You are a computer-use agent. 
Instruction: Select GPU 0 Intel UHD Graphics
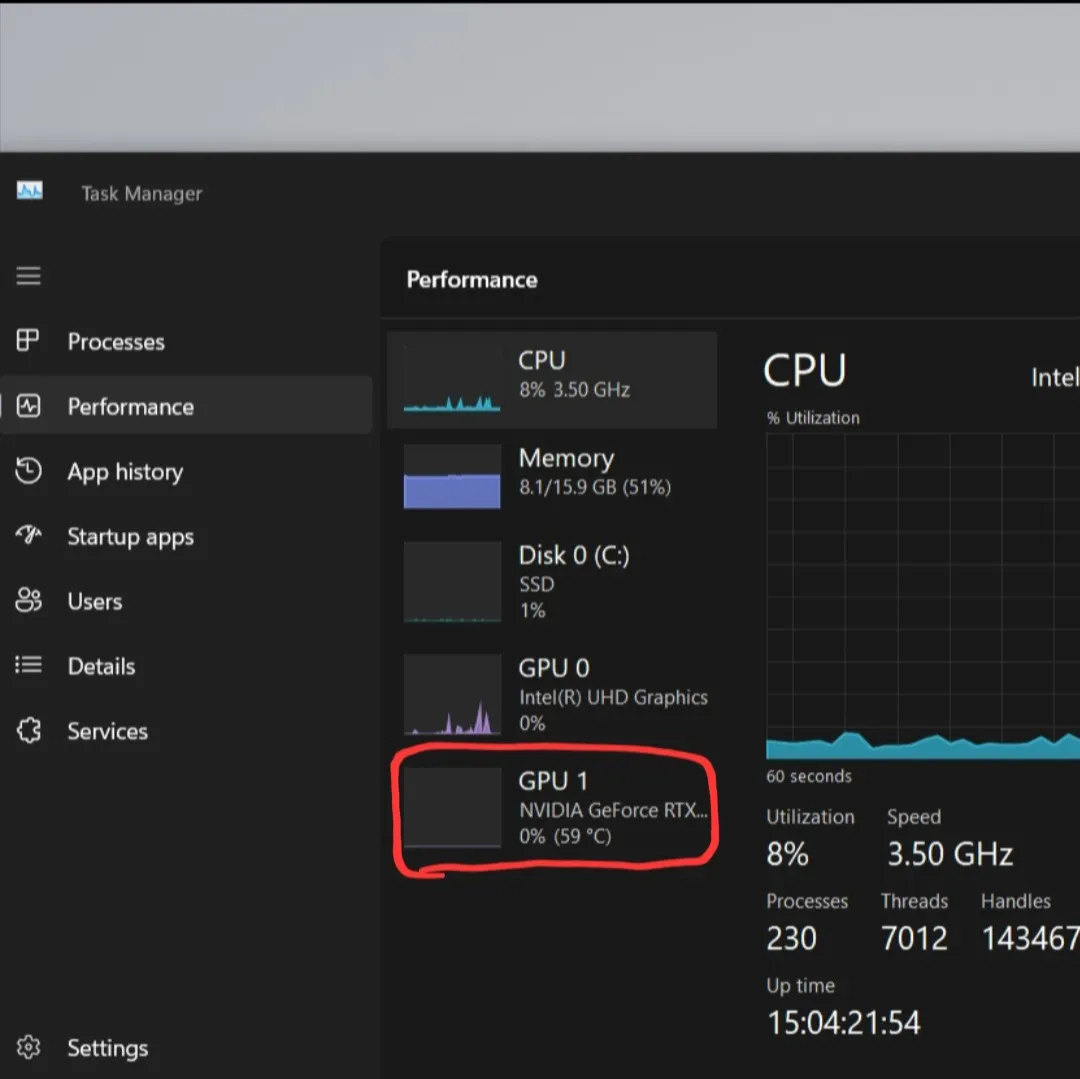pyautogui.click(x=552, y=694)
